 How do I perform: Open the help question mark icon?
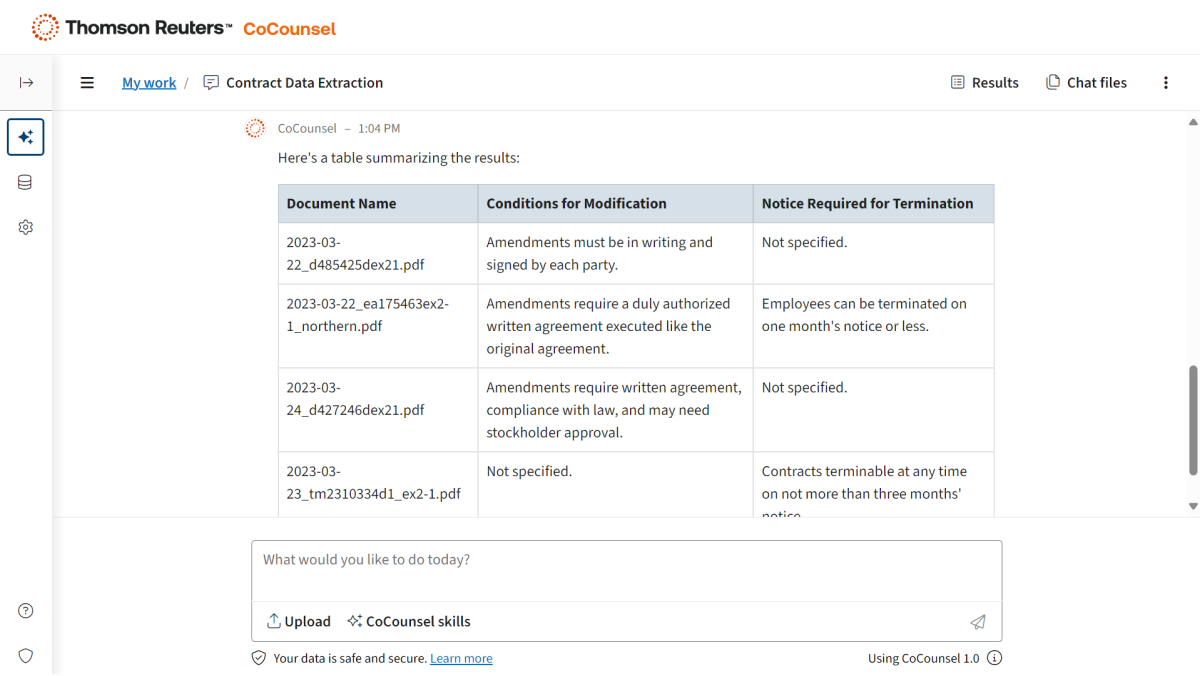[x=26, y=611]
